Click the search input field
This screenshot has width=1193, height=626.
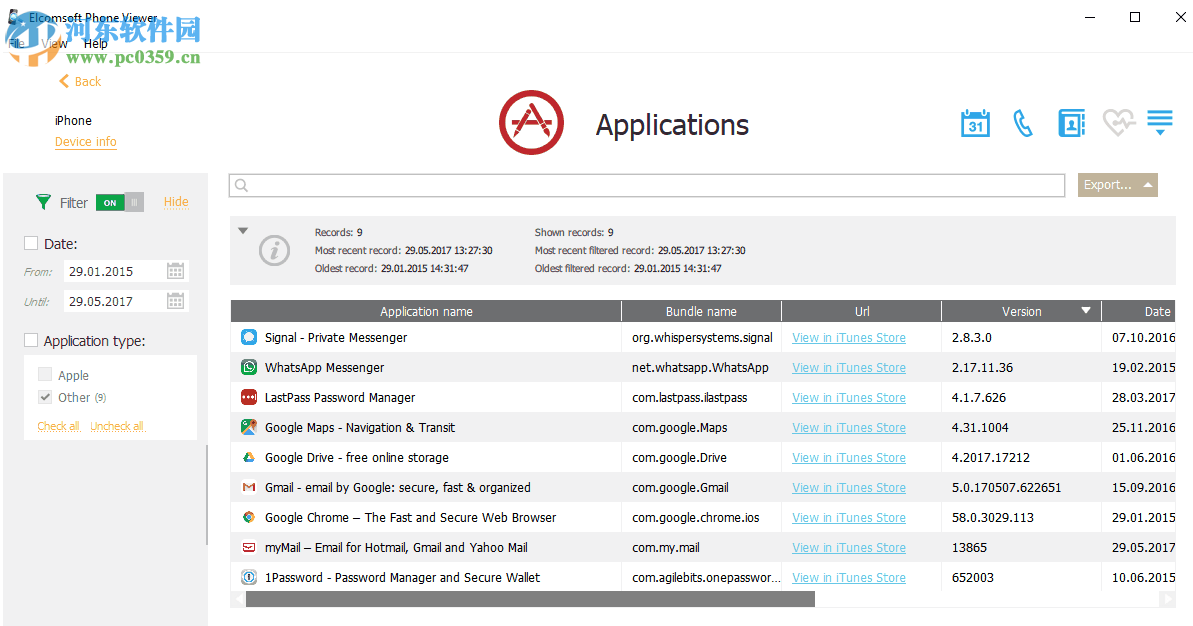pyautogui.click(x=650, y=185)
